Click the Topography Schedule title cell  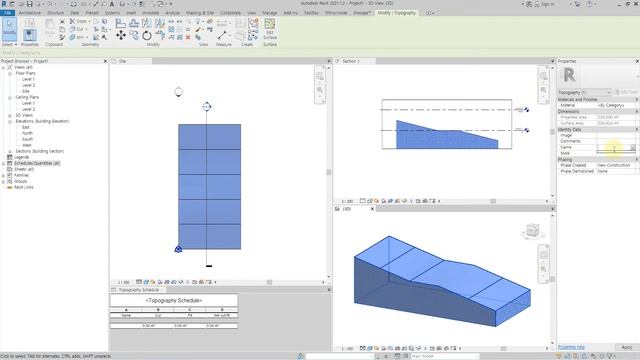(174, 300)
